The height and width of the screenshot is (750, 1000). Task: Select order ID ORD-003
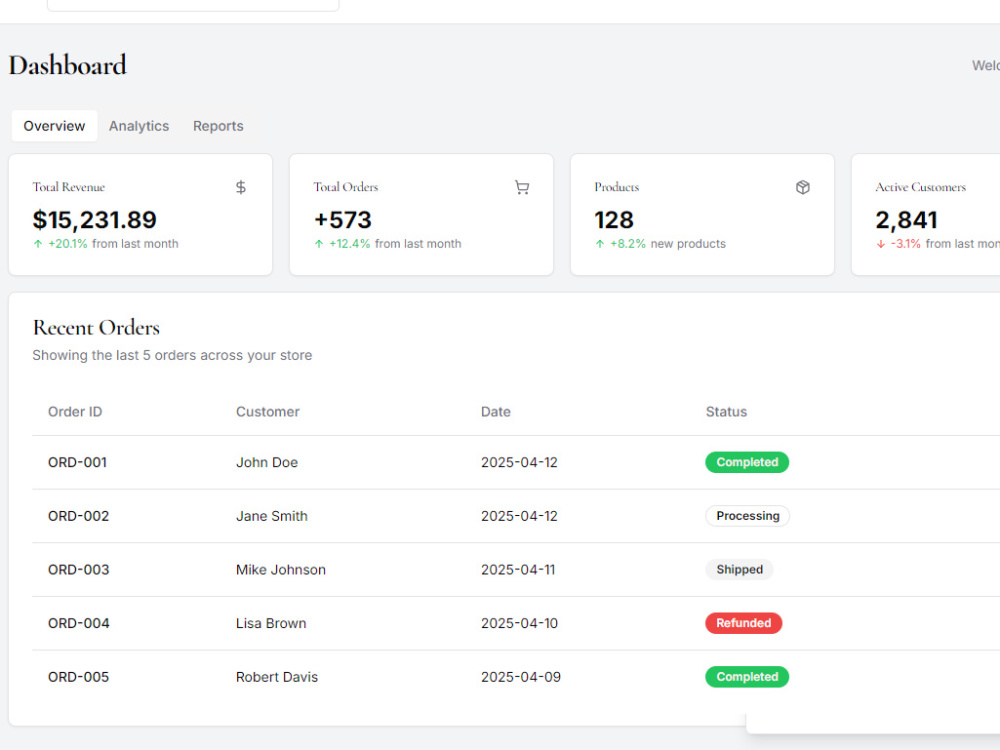78,569
